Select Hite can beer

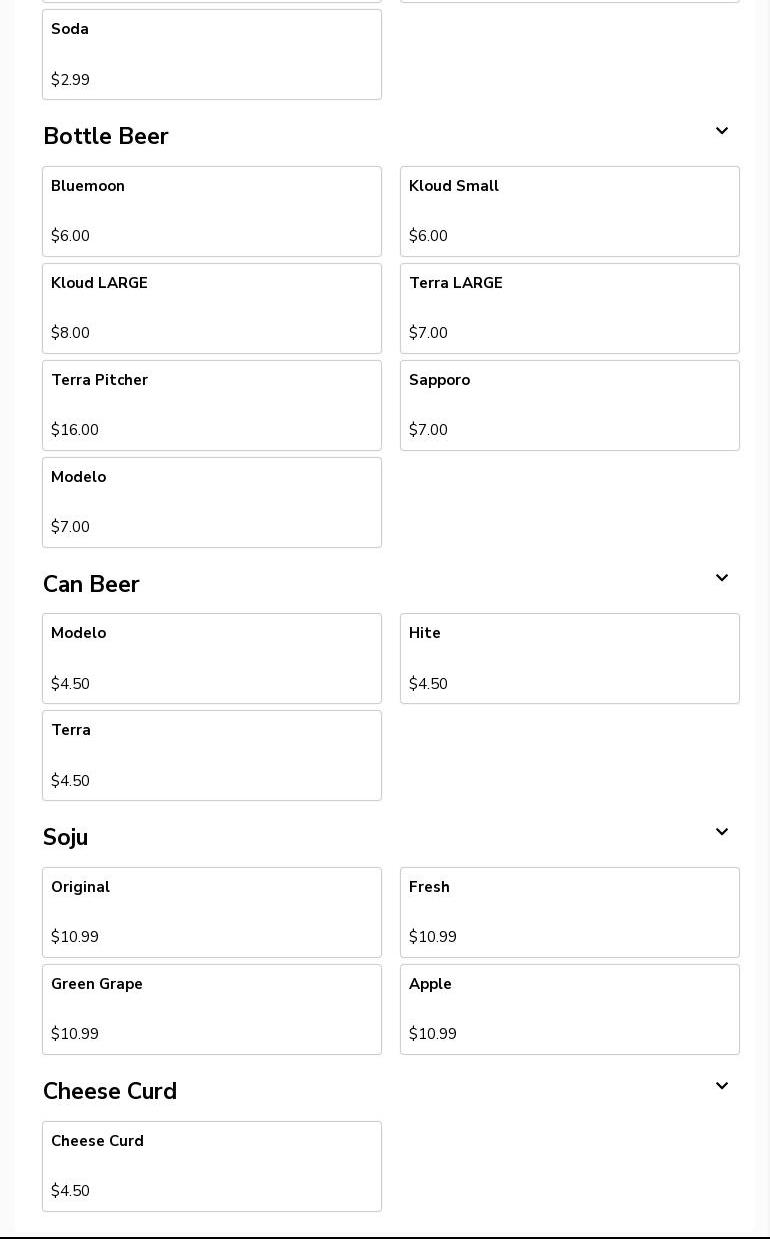click(569, 658)
